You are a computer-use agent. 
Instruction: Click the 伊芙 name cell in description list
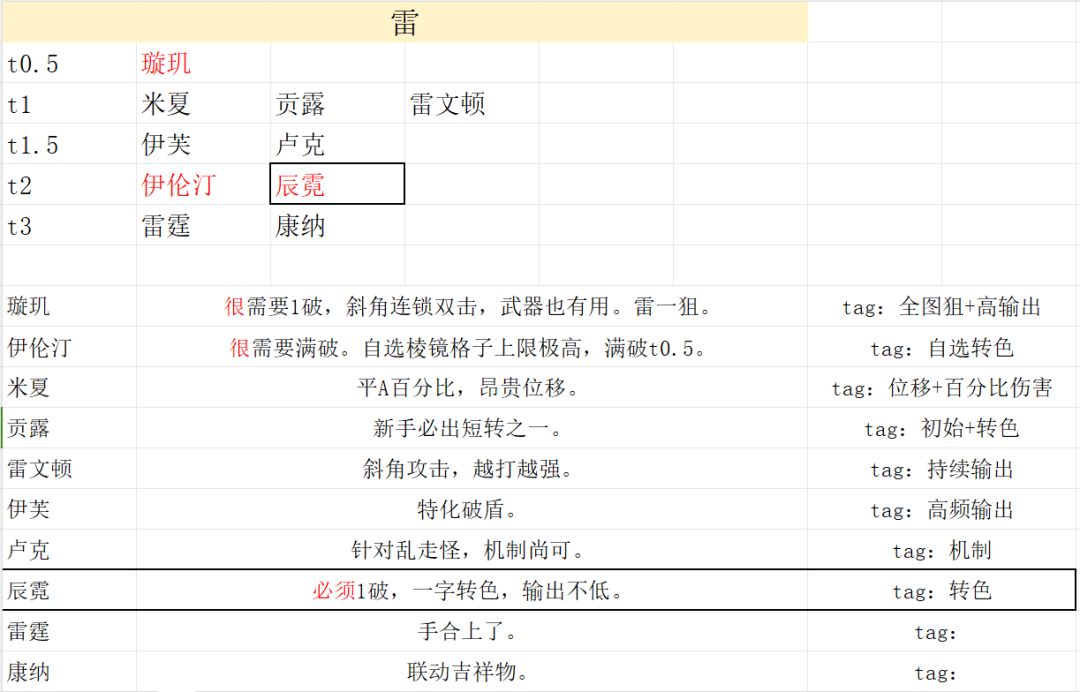[x=69, y=510]
